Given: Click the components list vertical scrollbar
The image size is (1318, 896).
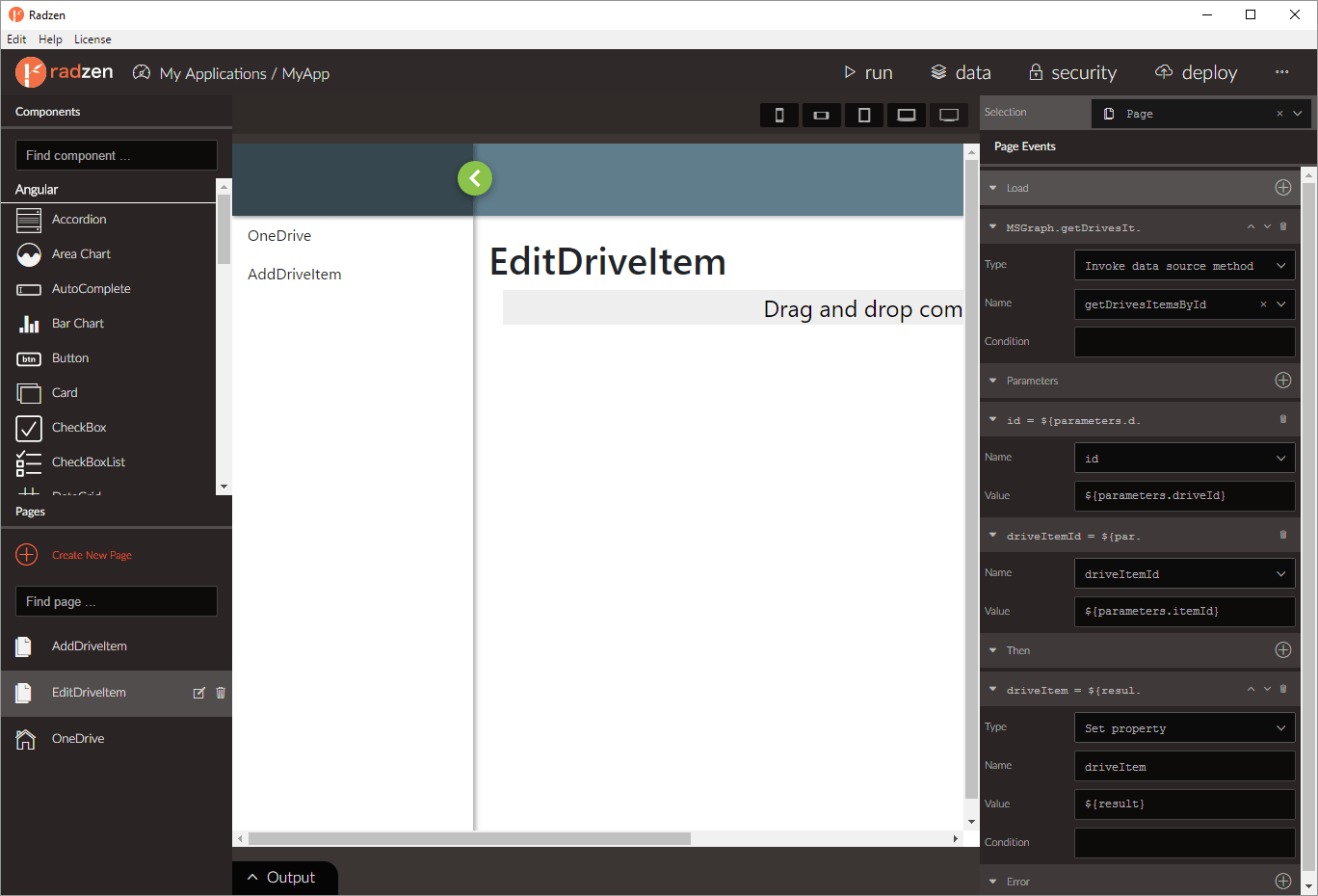Looking at the screenshot, I should click(224, 229).
